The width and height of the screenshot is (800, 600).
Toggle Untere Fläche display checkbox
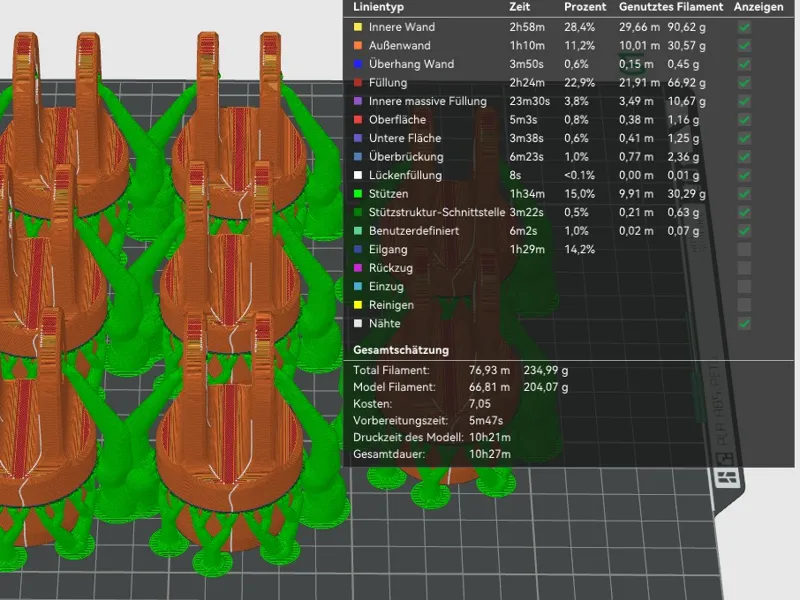coord(744,138)
